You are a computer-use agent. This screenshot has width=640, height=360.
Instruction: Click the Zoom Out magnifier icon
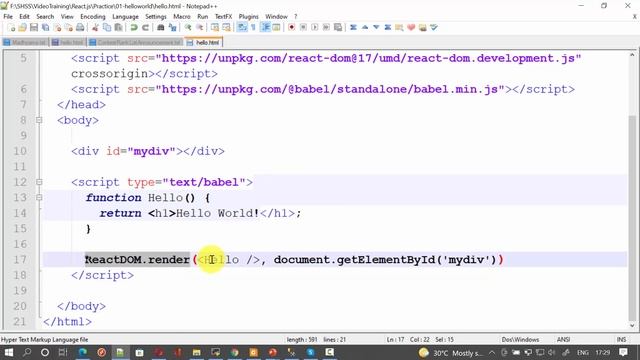coord(199,28)
